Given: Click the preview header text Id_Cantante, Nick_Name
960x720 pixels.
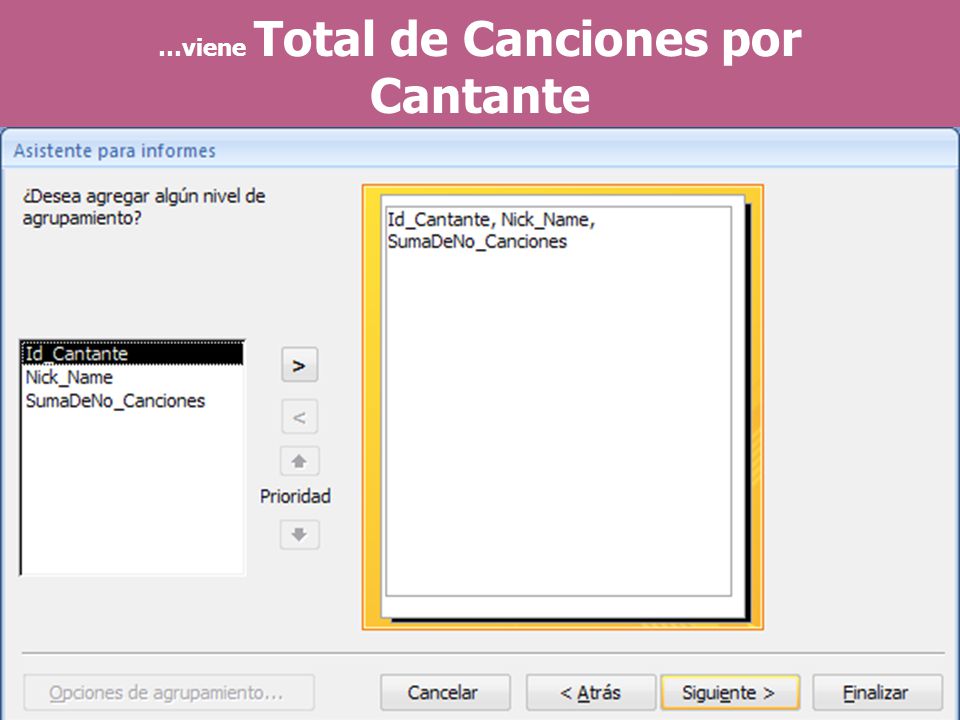Looking at the screenshot, I should (x=491, y=220).
